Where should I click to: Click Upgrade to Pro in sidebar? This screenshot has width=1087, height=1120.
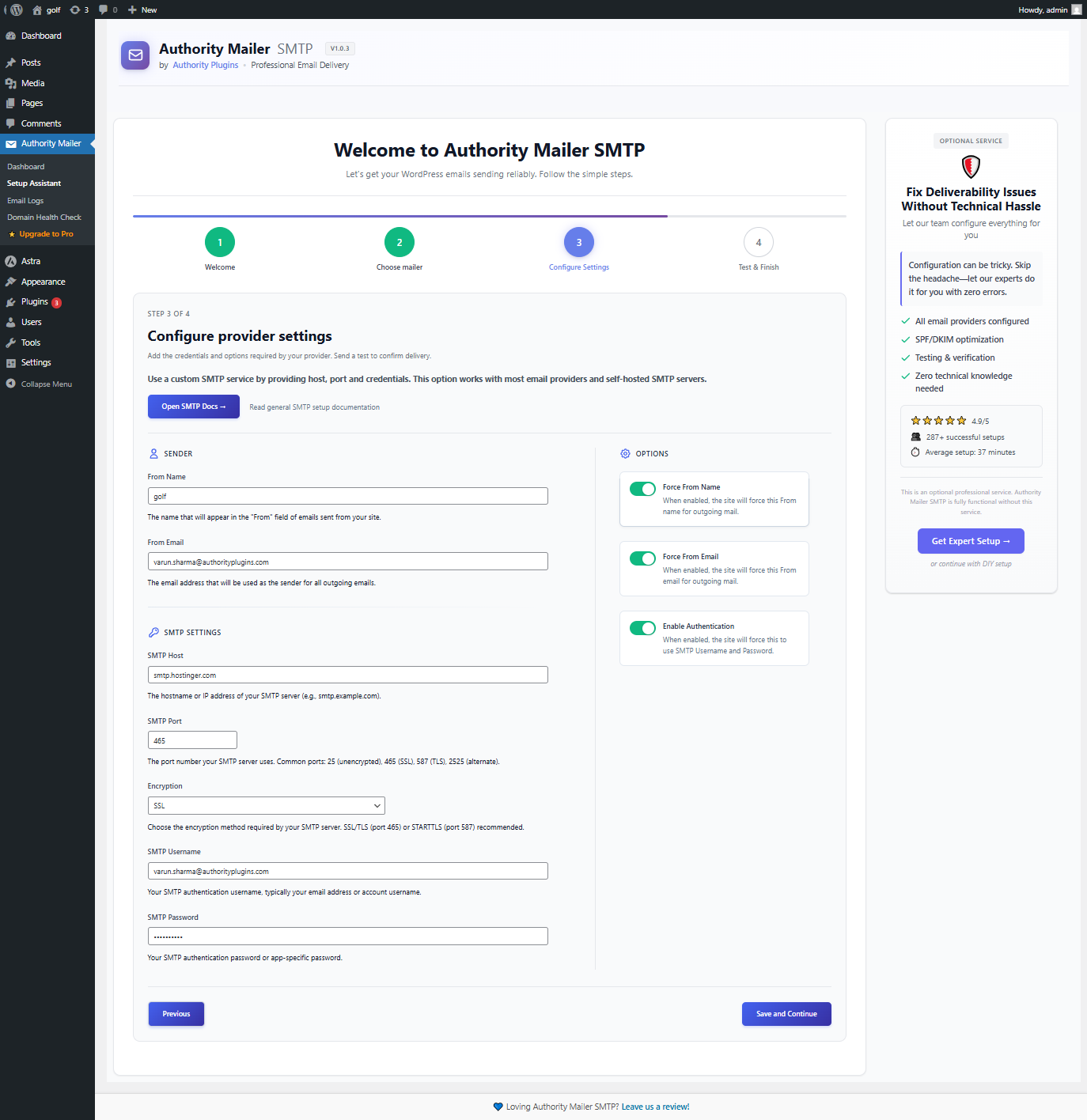tap(46, 234)
